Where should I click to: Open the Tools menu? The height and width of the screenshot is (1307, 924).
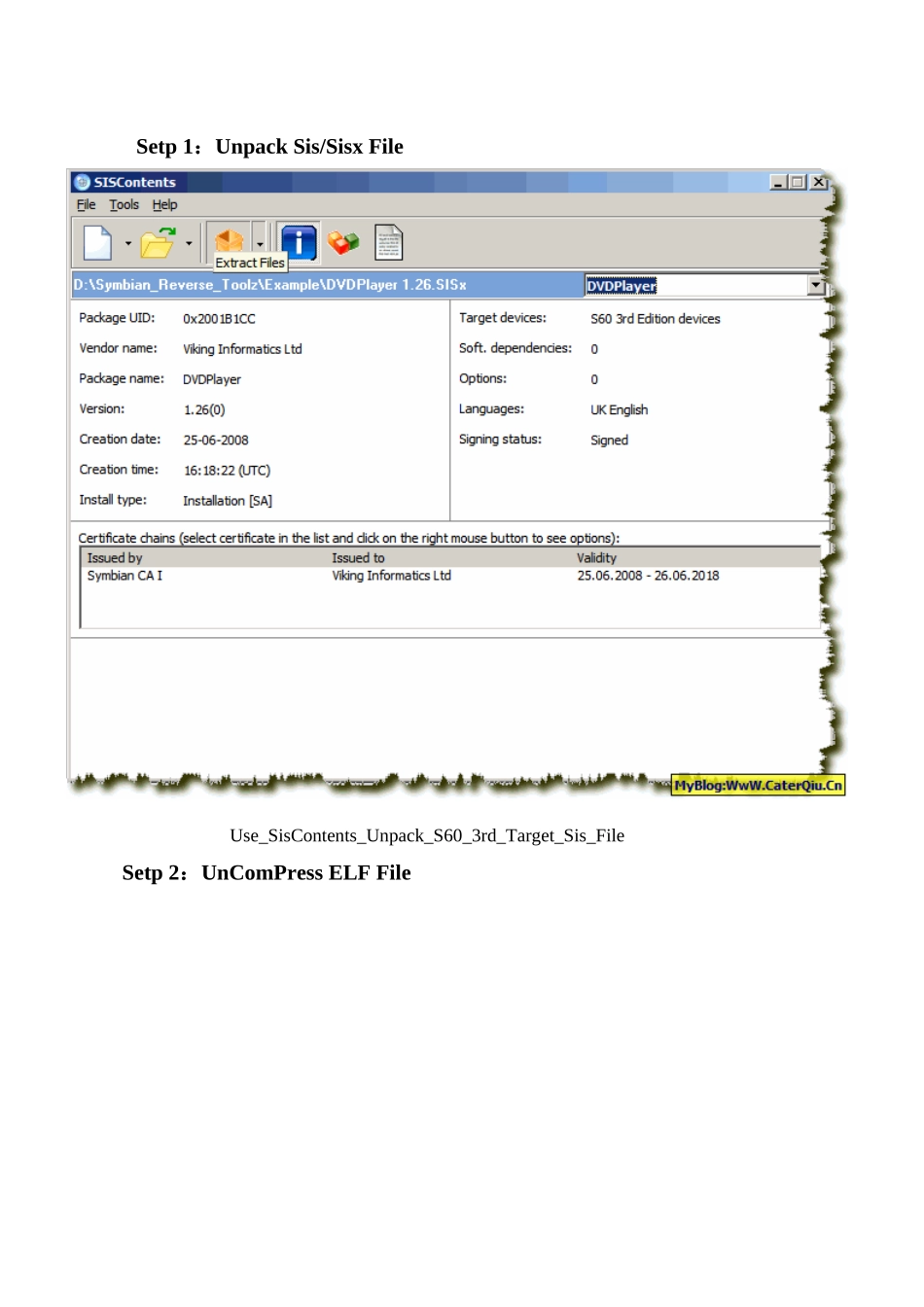click(124, 204)
